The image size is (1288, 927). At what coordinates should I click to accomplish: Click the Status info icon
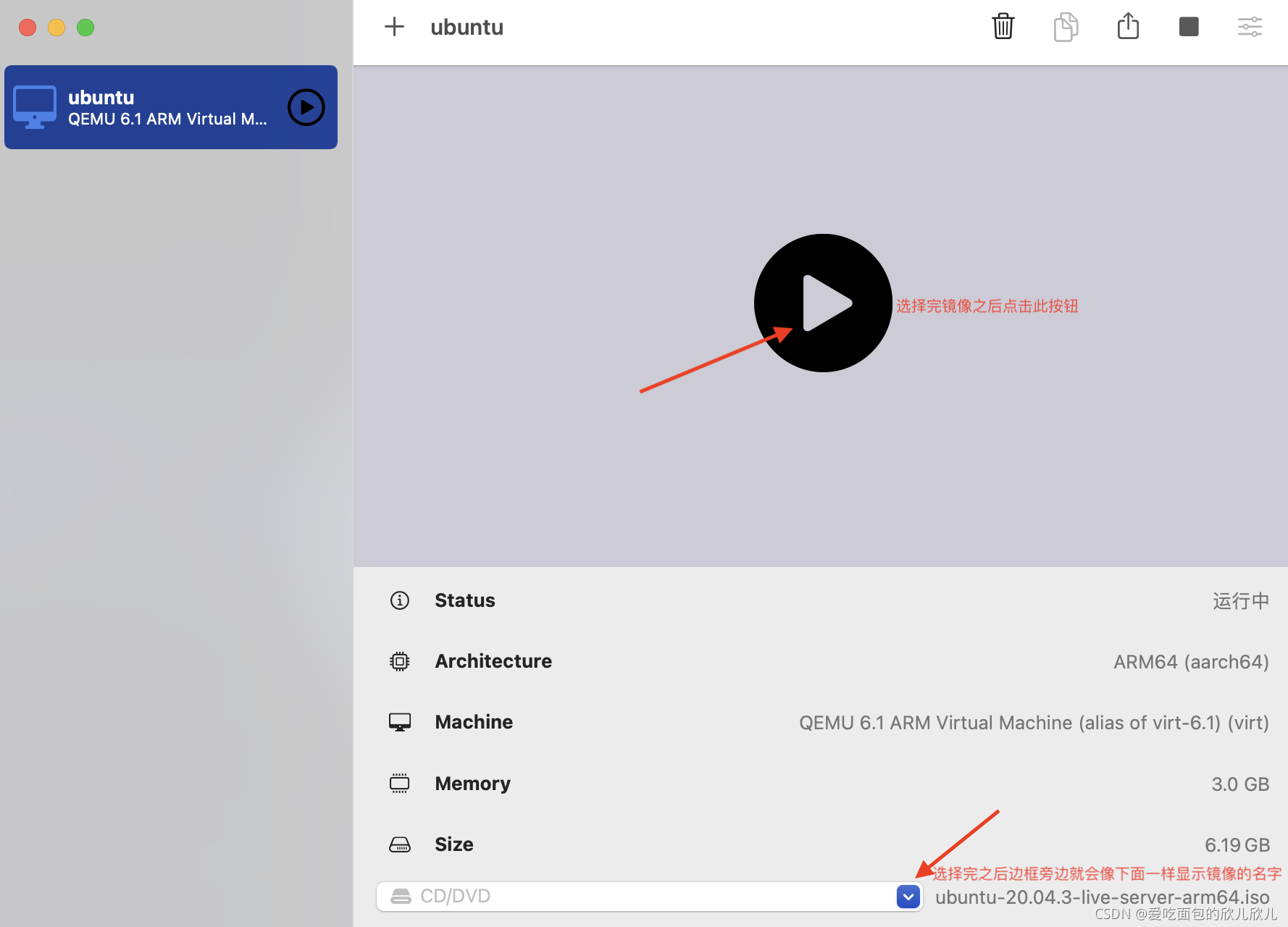click(x=400, y=600)
